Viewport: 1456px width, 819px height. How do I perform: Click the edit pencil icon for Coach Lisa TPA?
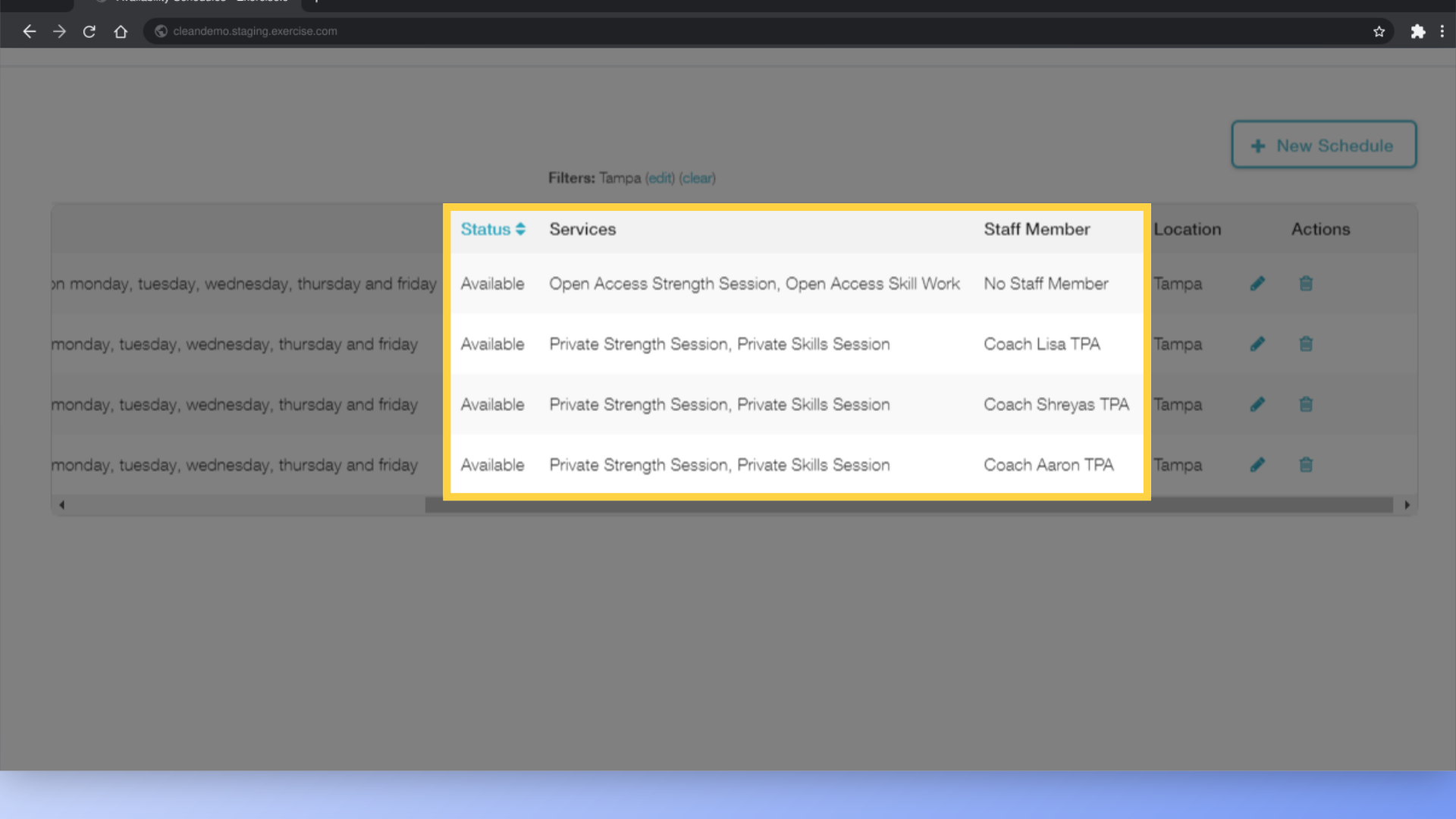click(1258, 344)
